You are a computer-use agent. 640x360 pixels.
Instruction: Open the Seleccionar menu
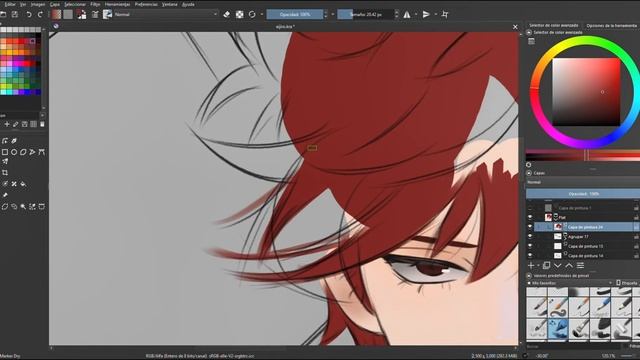(x=75, y=4)
